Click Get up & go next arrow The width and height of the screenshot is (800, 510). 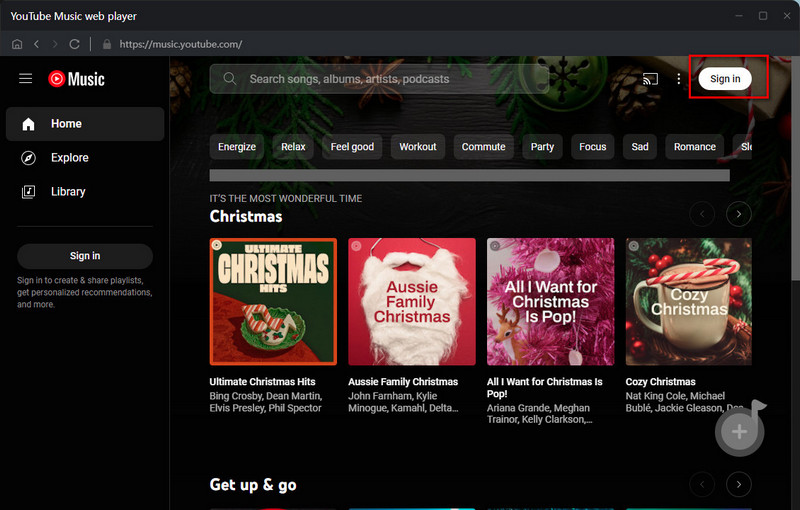pyautogui.click(x=739, y=484)
